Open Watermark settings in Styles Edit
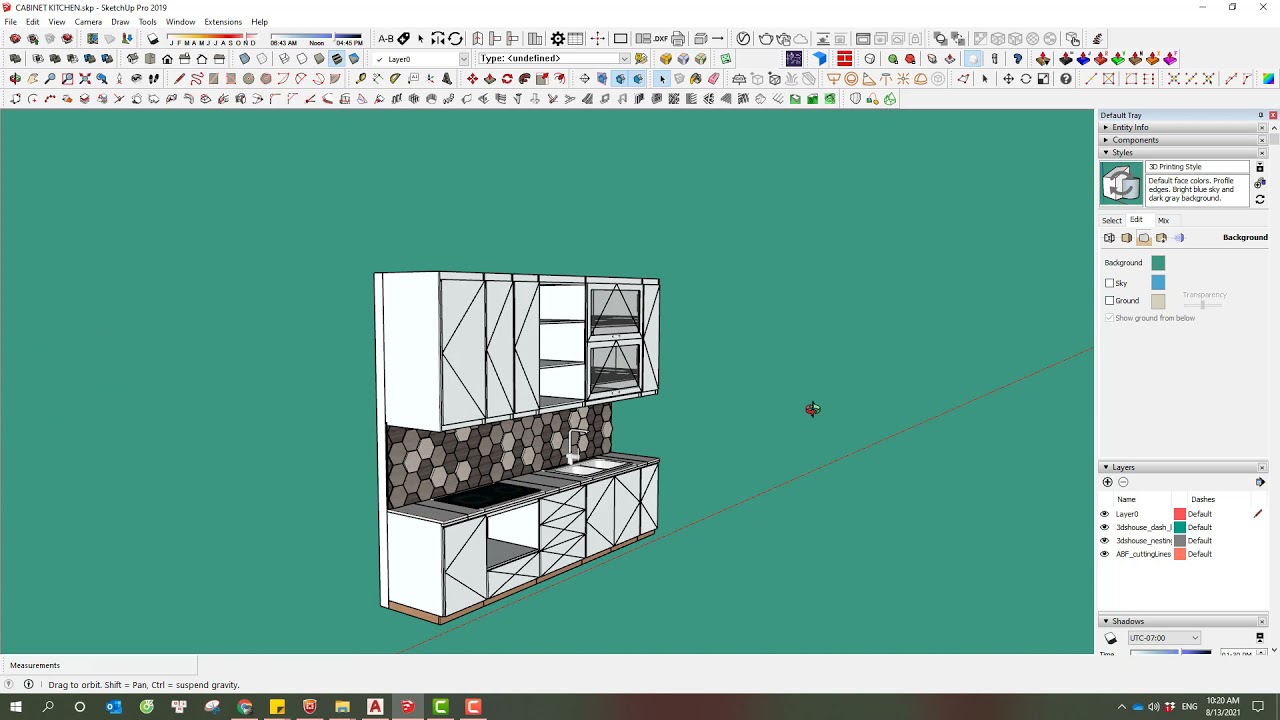Viewport: 1280px width, 720px height. point(1161,237)
